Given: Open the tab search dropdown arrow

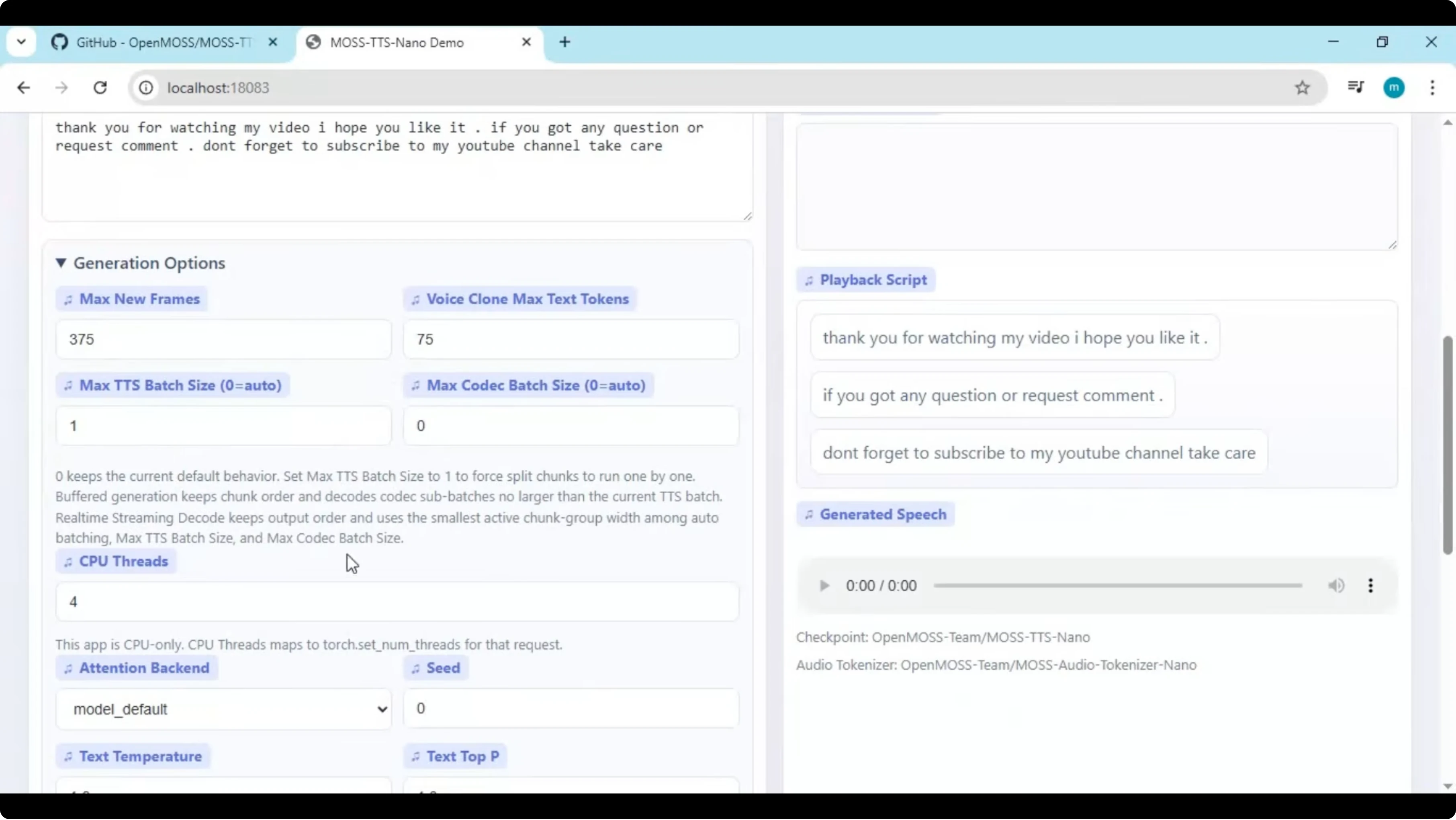Looking at the screenshot, I should point(21,42).
